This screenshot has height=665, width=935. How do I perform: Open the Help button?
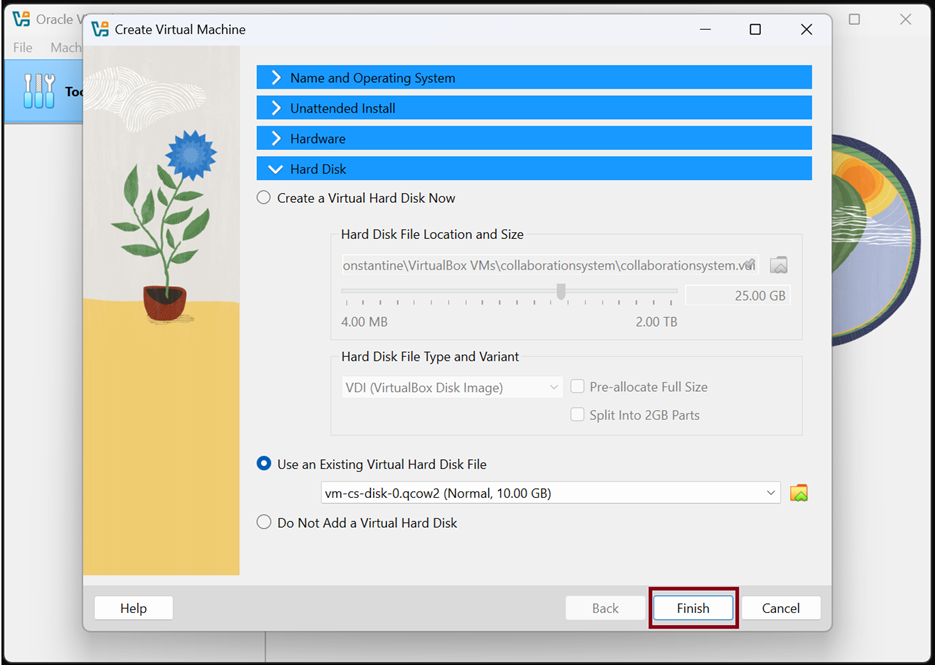(x=134, y=608)
